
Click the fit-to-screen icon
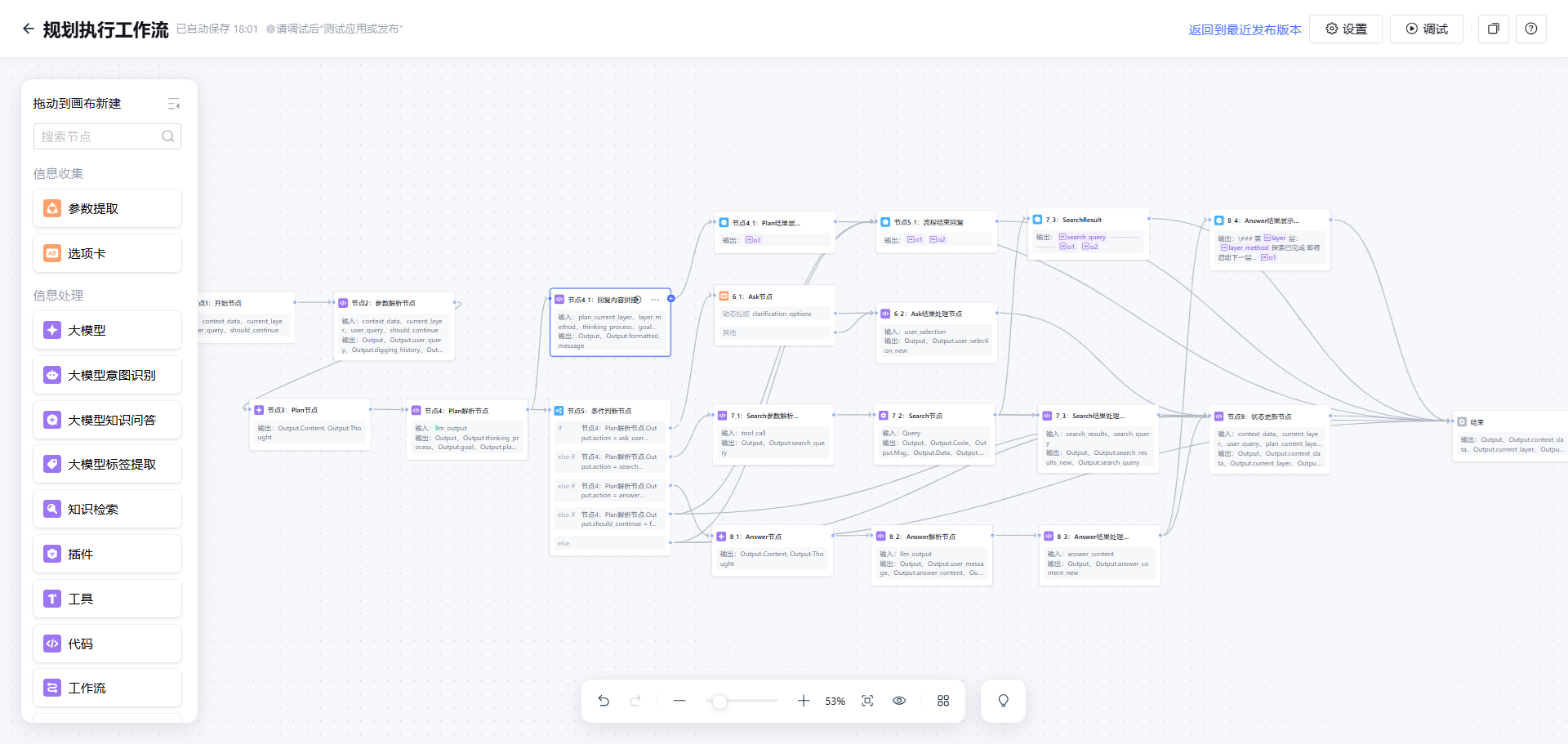(867, 701)
